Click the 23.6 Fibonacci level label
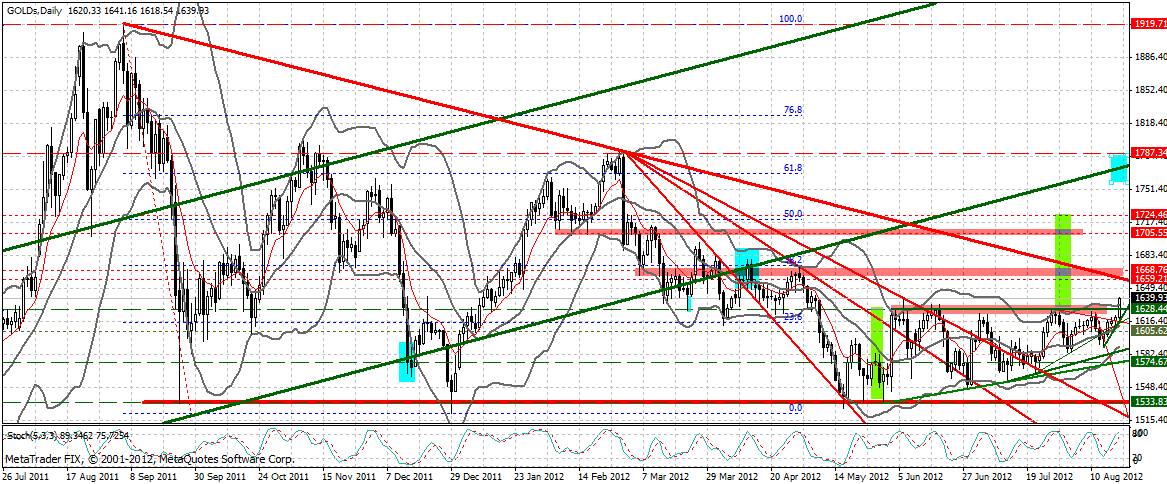 793,317
